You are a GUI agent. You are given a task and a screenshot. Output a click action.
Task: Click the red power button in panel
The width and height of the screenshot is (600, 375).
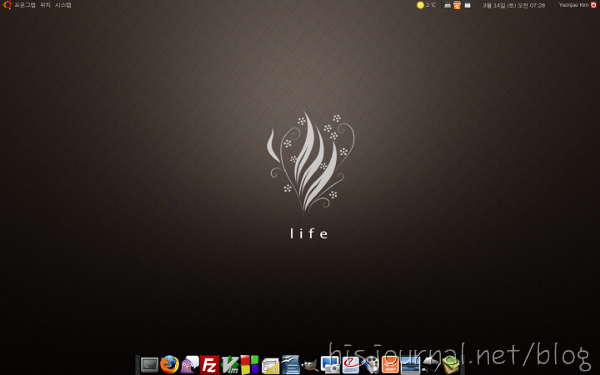593,5
